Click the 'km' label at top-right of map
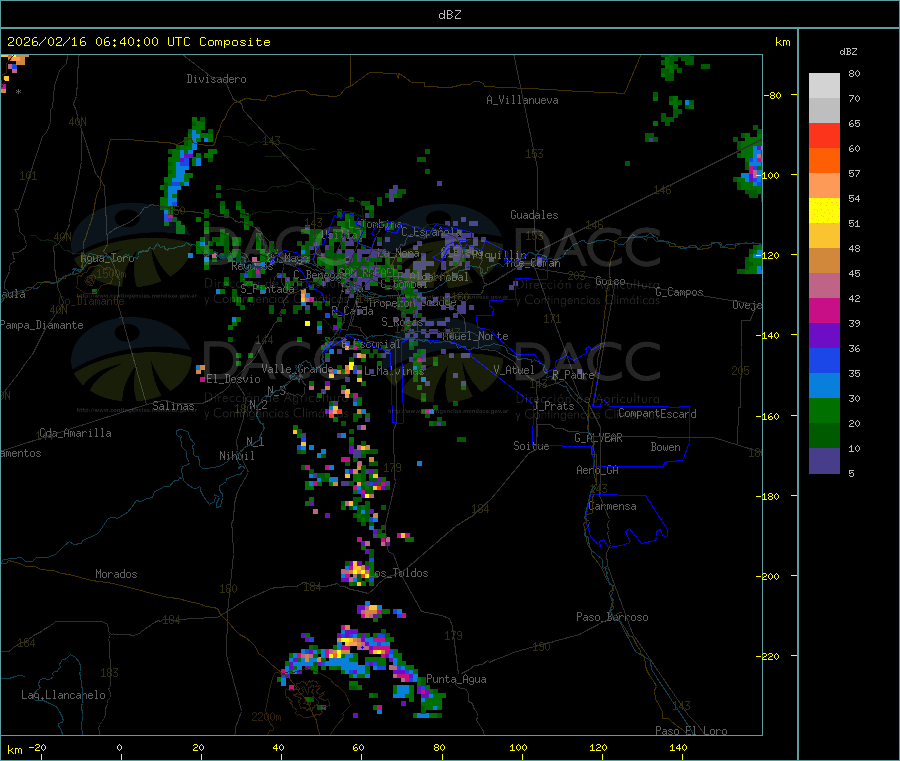 tap(783, 42)
